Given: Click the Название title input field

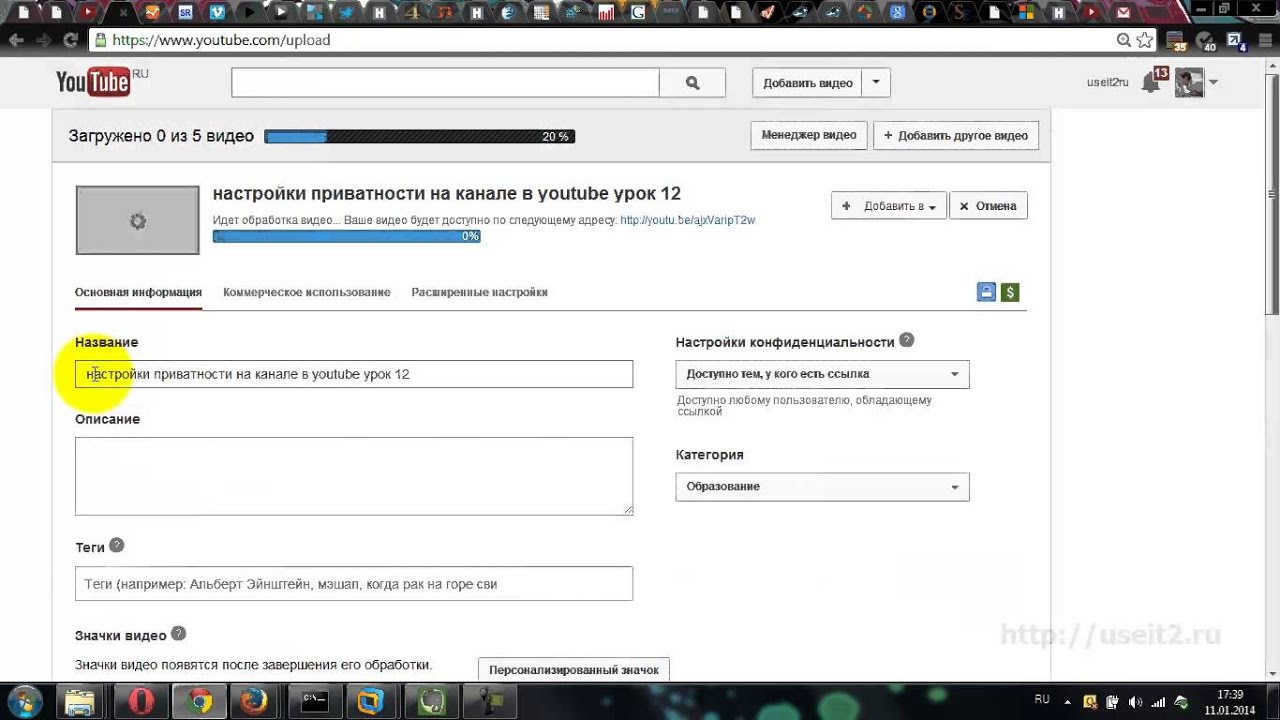Looking at the screenshot, I should click(x=354, y=374).
